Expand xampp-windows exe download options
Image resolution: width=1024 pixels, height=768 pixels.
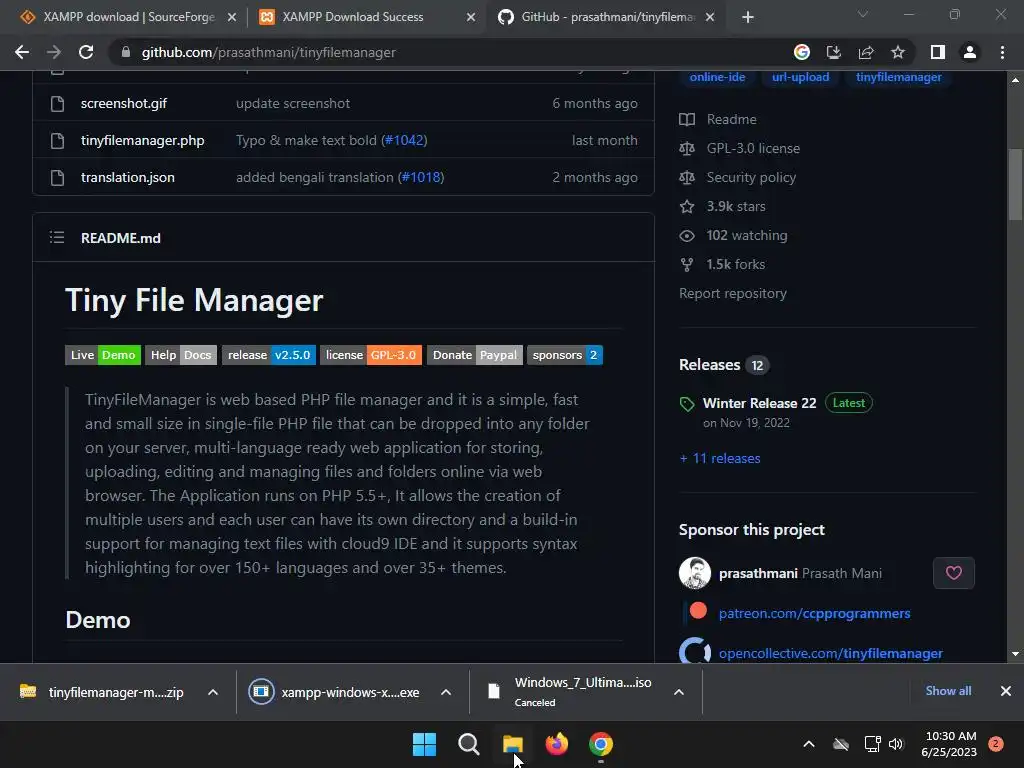[x=446, y=692]
